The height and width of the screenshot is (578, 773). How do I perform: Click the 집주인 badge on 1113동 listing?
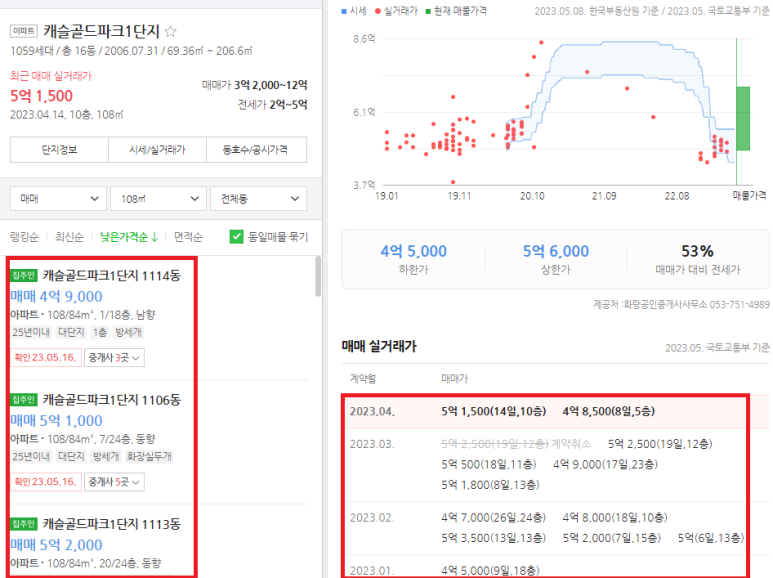click(24, 524)
